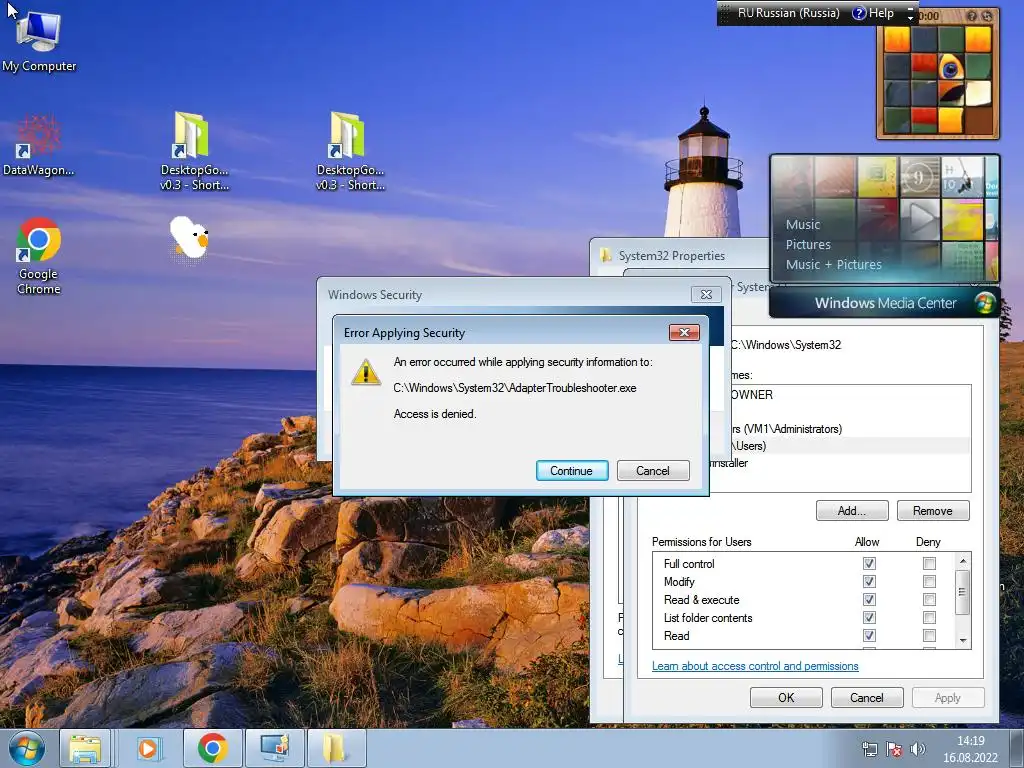Select Music + Pictures in gadget
This screenshot has height=768, width=1024.
click(x=833, y=264)
